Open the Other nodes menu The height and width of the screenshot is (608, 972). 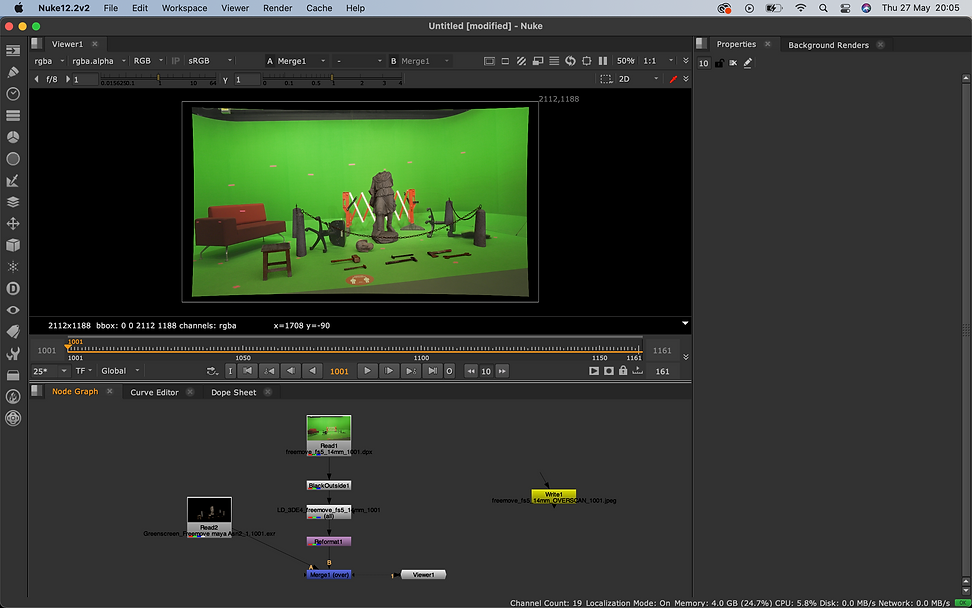pos(12,375)
